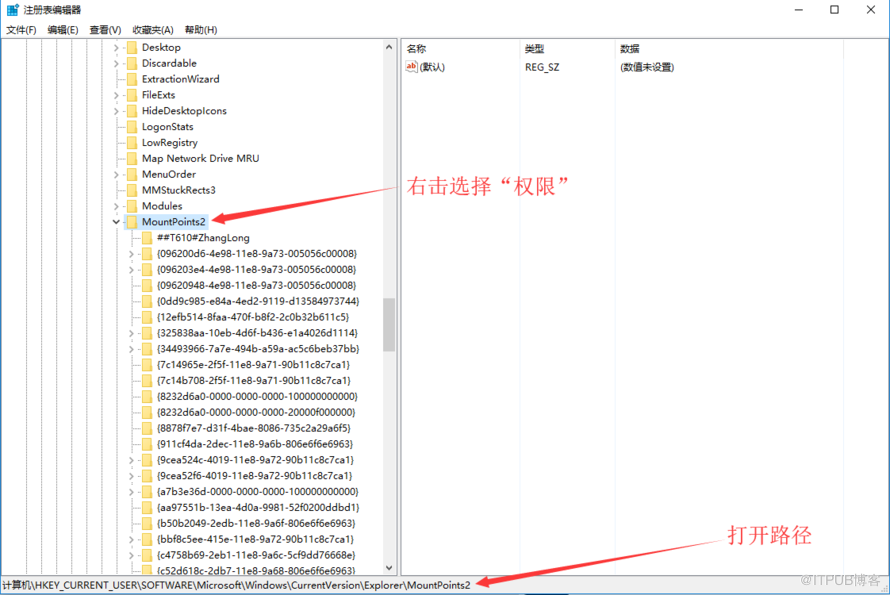Open the 帮助(H) menu

201,30
